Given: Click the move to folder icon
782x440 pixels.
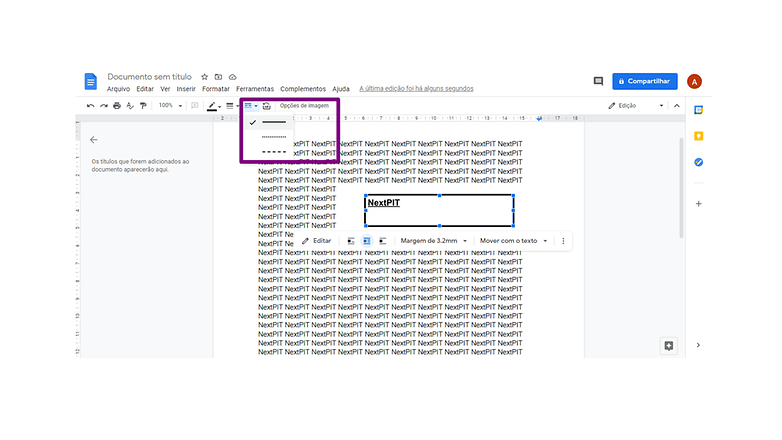Looking at the screenshot, I should coord(218,77).
